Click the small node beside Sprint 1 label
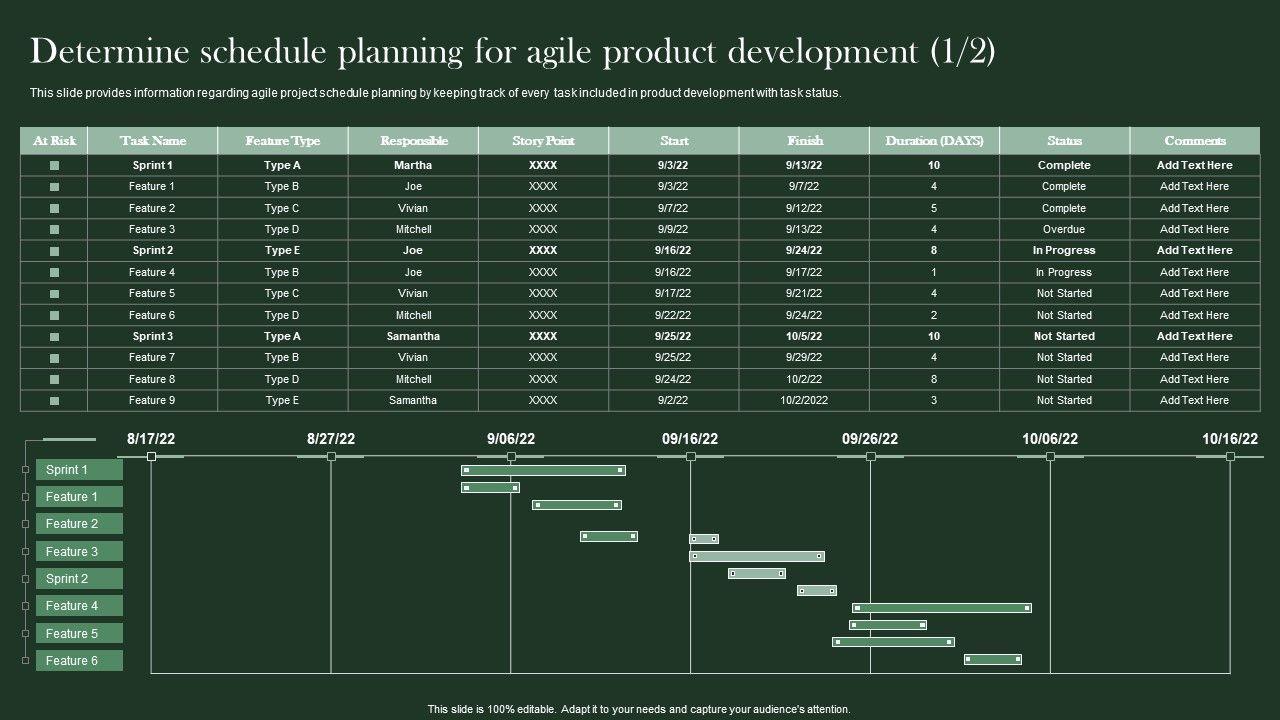Screen dimensions: 1280x720 26,470
